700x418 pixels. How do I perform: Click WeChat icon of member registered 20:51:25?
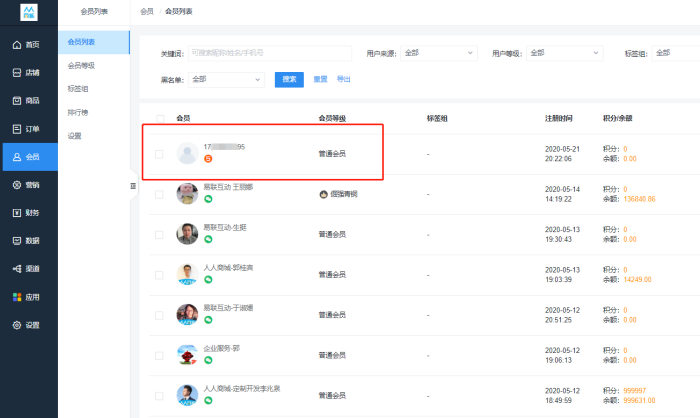tap(208, 320)
